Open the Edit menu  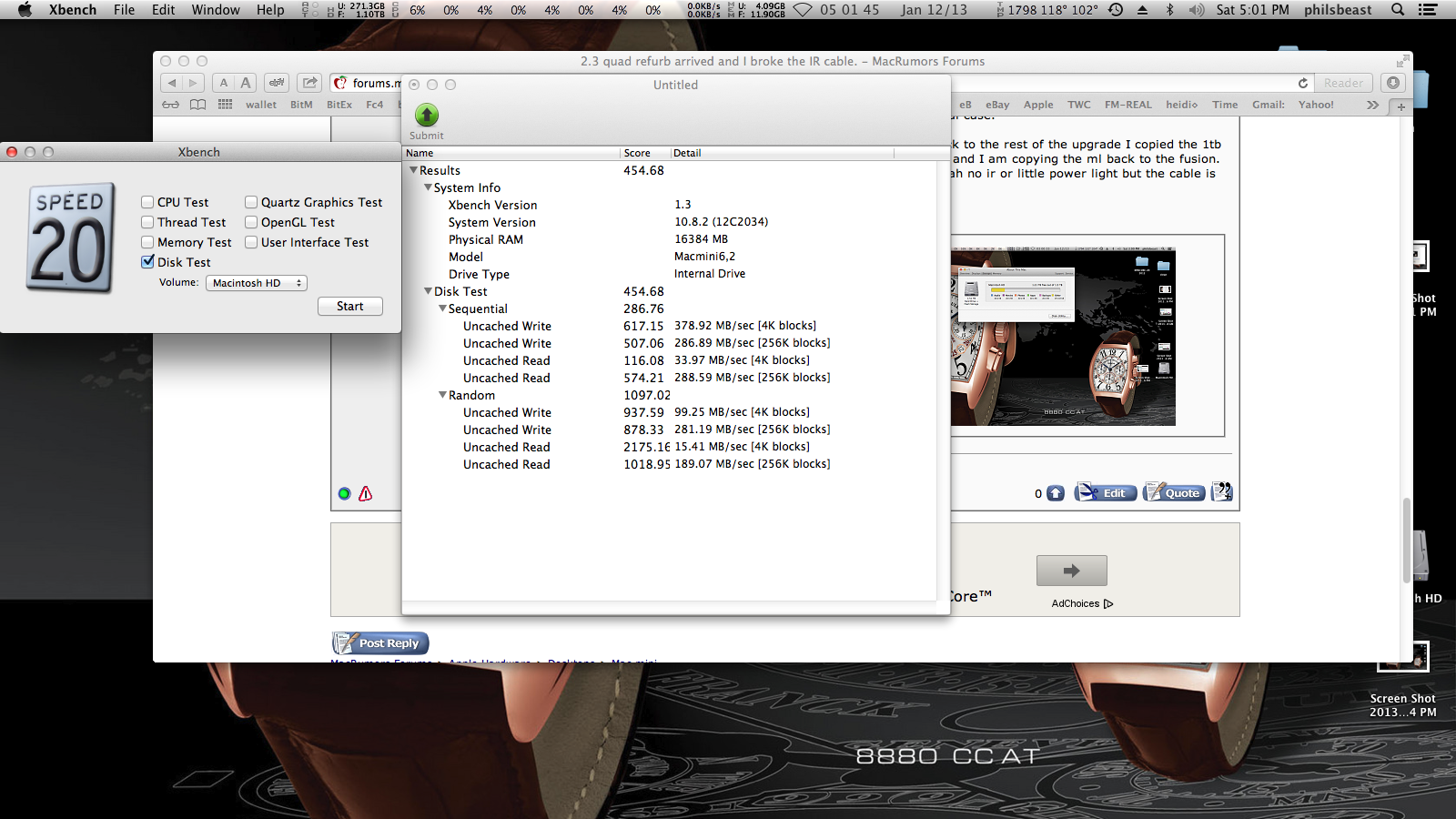[x=163, y=10]
